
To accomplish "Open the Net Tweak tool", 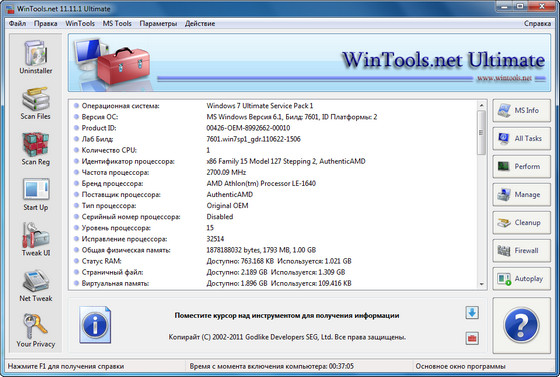I will [x=36, y=286].
